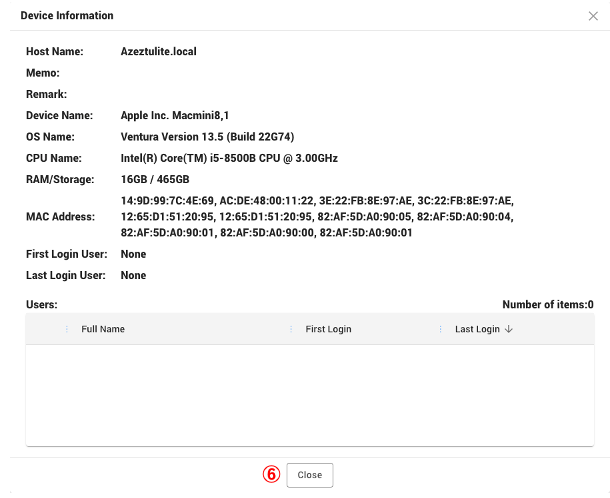Click the descending sort arrow beside Last Login

tap(508, 329)
